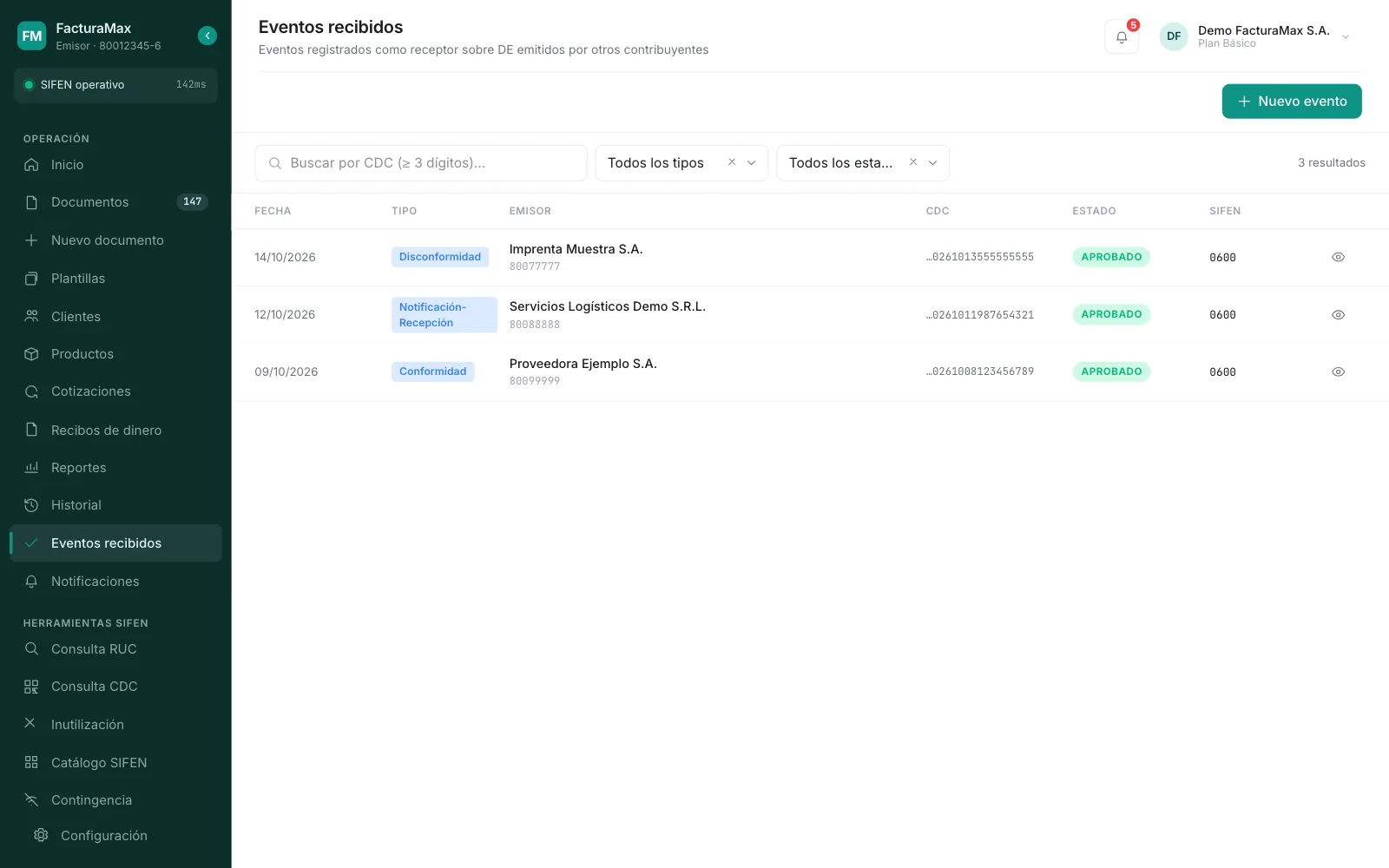1389x868 pixels.
Task: Click the Inutilización X icon
Action: [x=30, y=723]
